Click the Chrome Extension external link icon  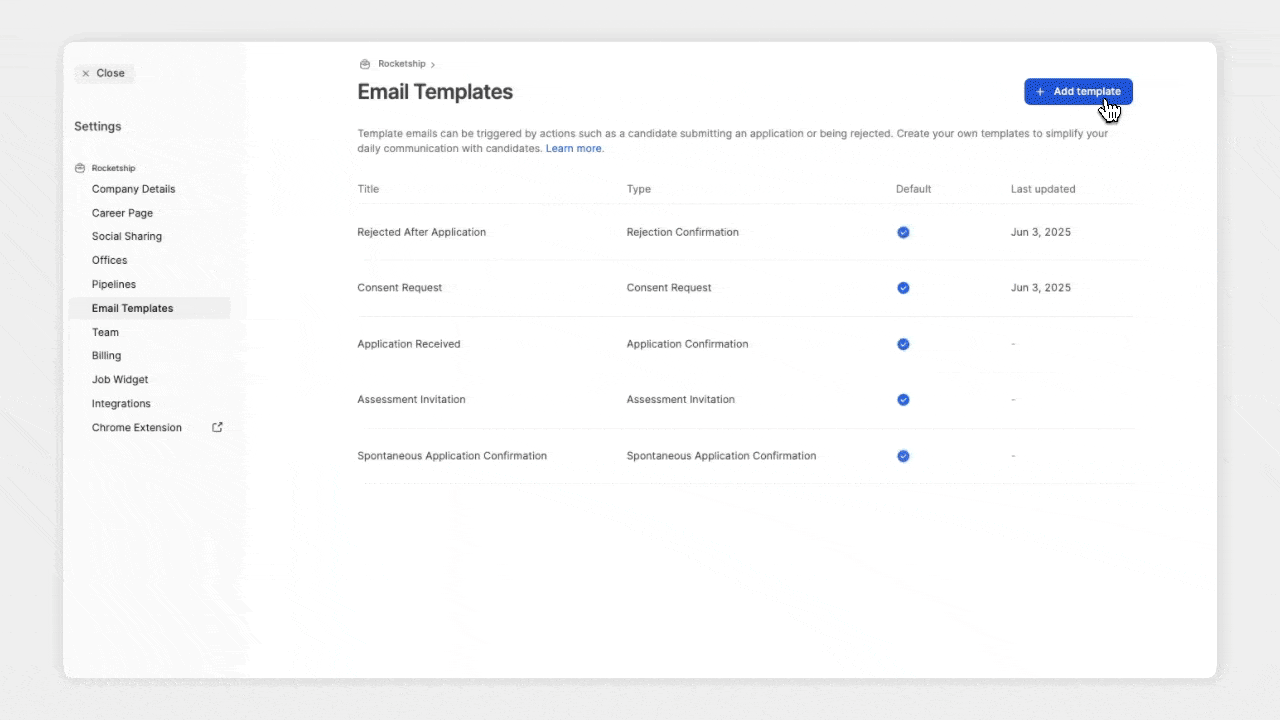tap(217, 427)
